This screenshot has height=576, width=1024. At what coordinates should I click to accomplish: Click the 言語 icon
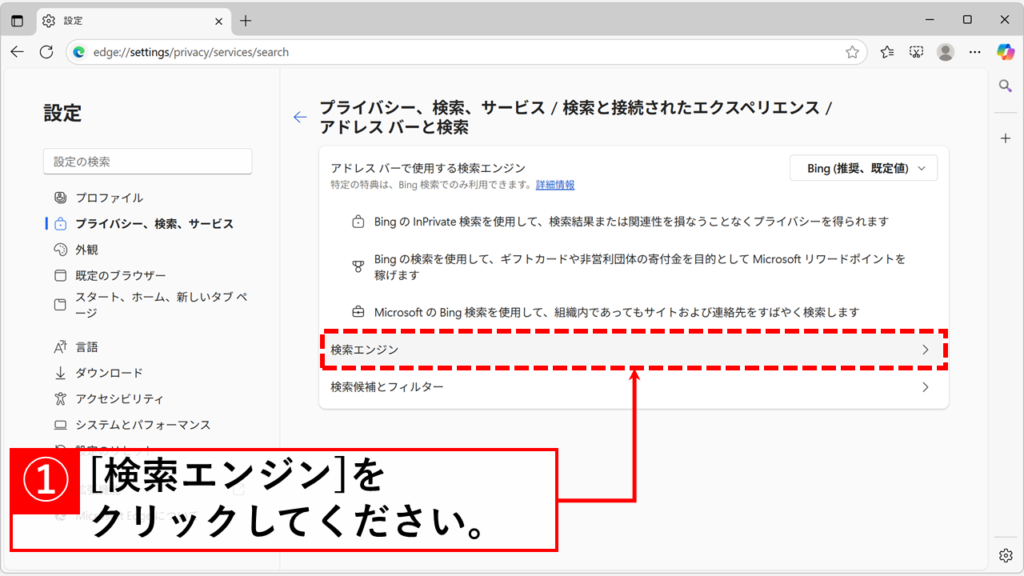[60, 347]
